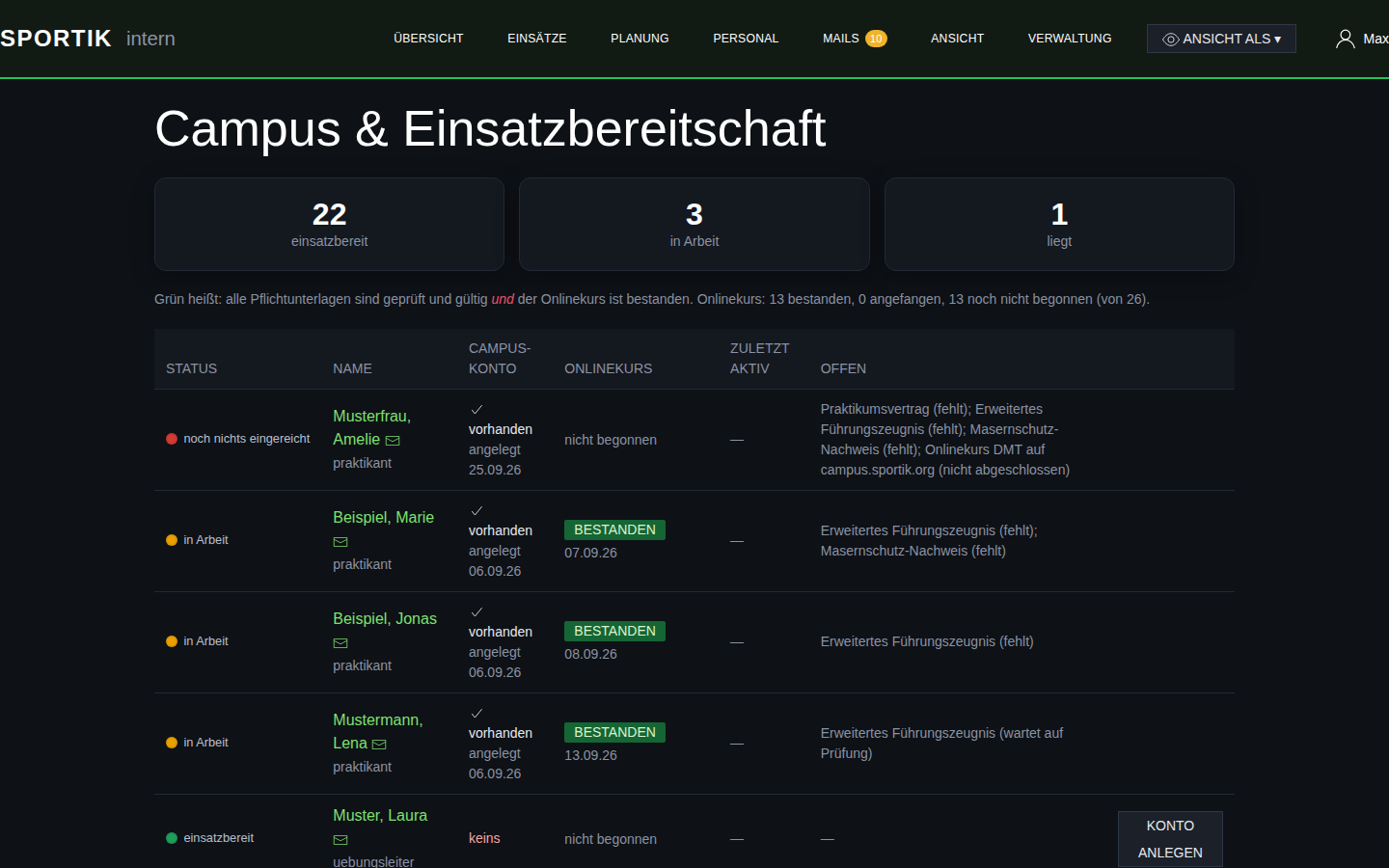Open Beispiel, Jonas's profile link
This screenshot has height=868, width=1389.
pos(385,619)
